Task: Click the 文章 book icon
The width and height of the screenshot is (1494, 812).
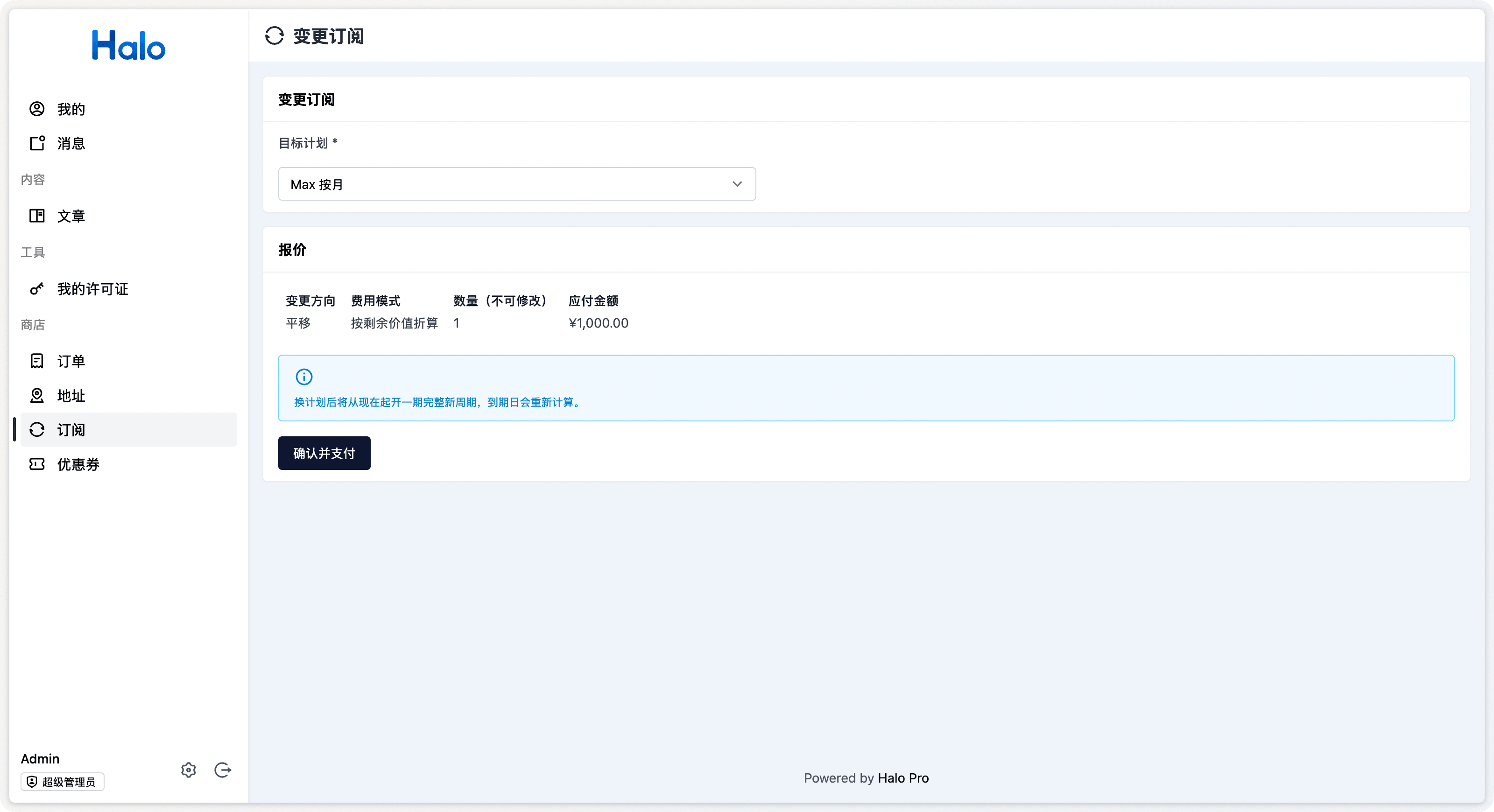Action: pyautogui.click(x=37, y=216)
